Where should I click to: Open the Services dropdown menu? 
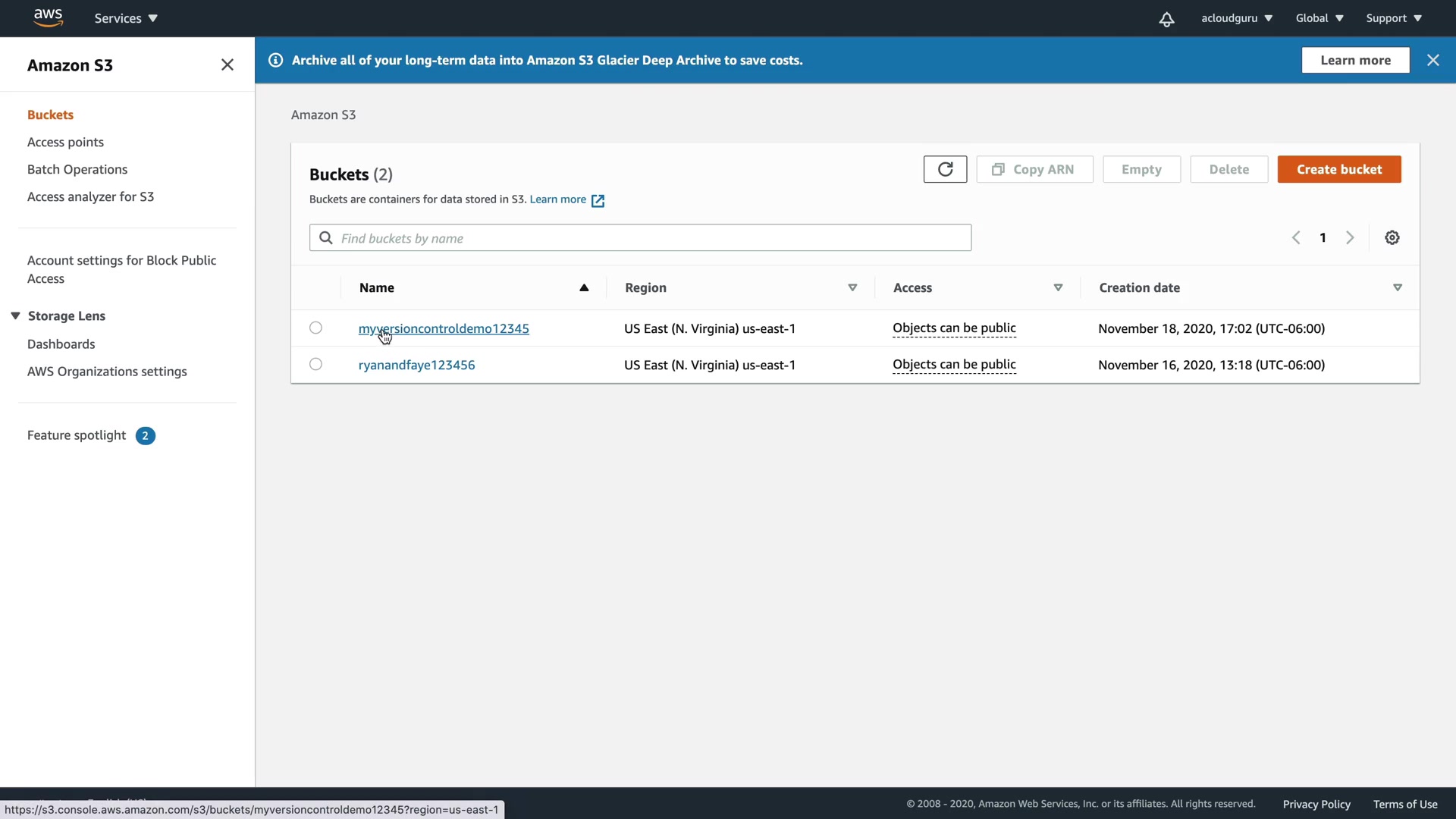pos(126,18)
